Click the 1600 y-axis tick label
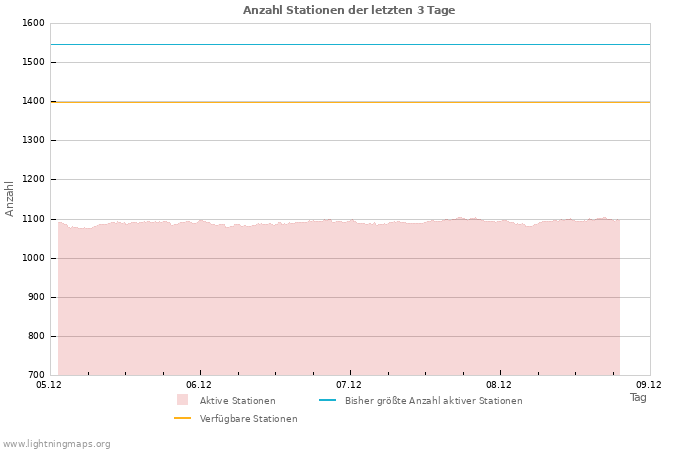 33,23
